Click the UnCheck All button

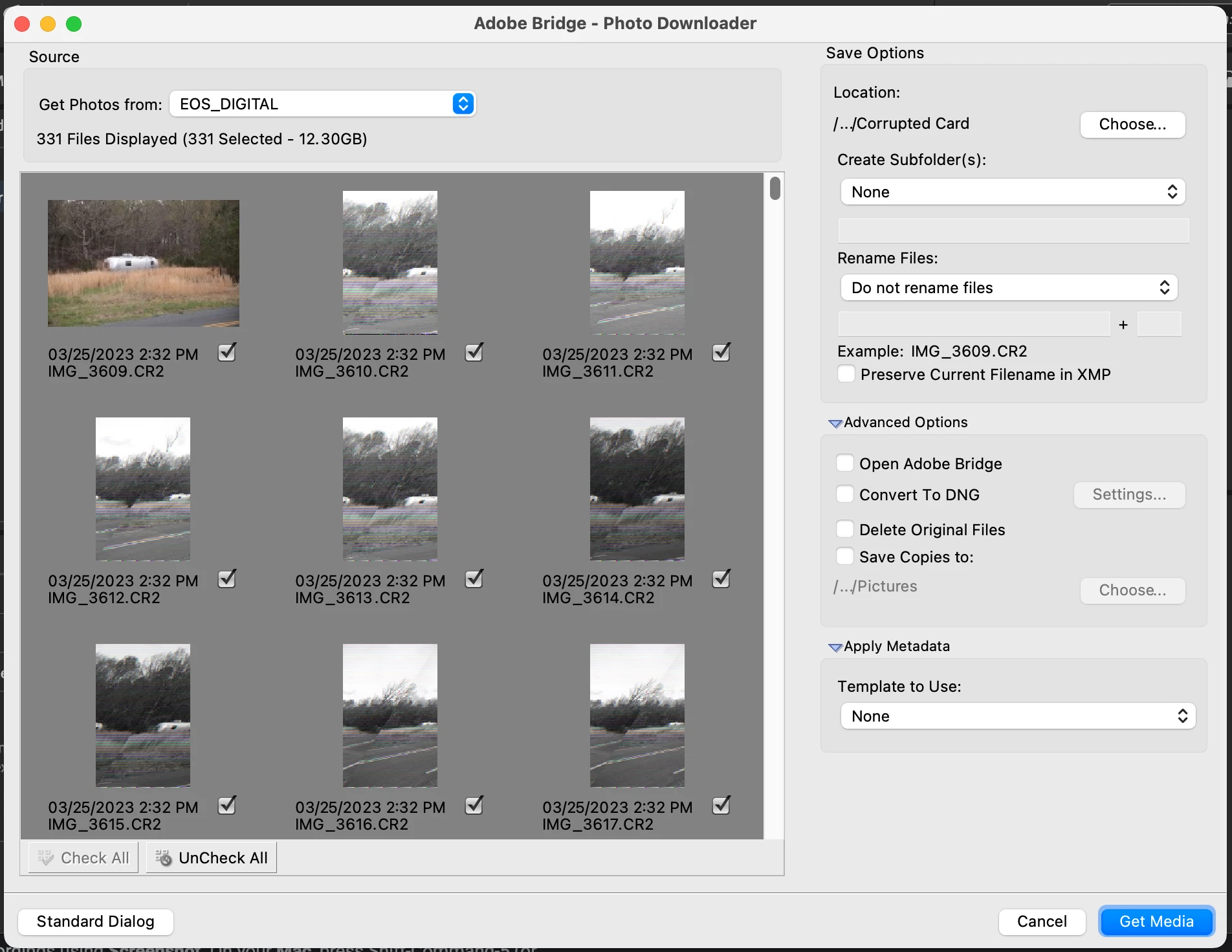tap(212, 858)
